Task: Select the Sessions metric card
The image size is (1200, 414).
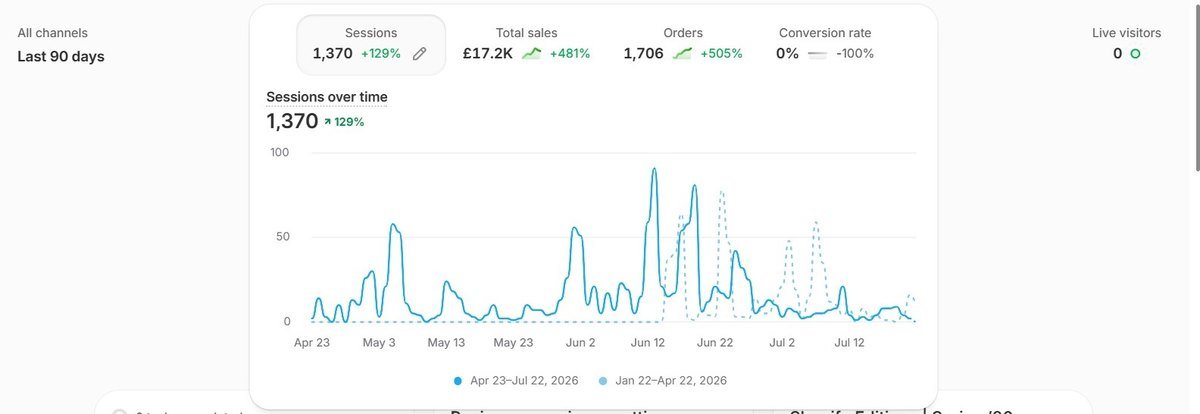Action: coord(371,44)
